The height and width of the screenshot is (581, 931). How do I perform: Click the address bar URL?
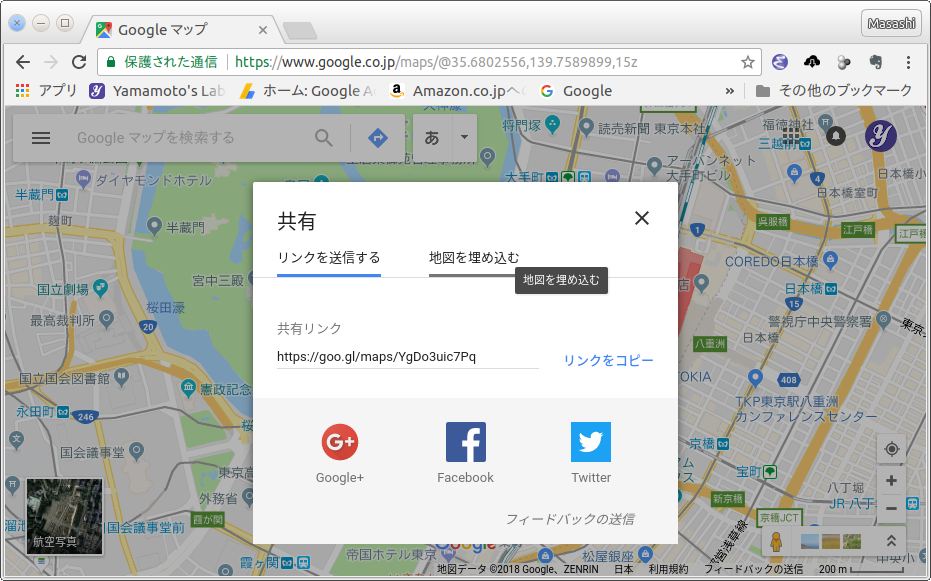(x=436, y=62)
